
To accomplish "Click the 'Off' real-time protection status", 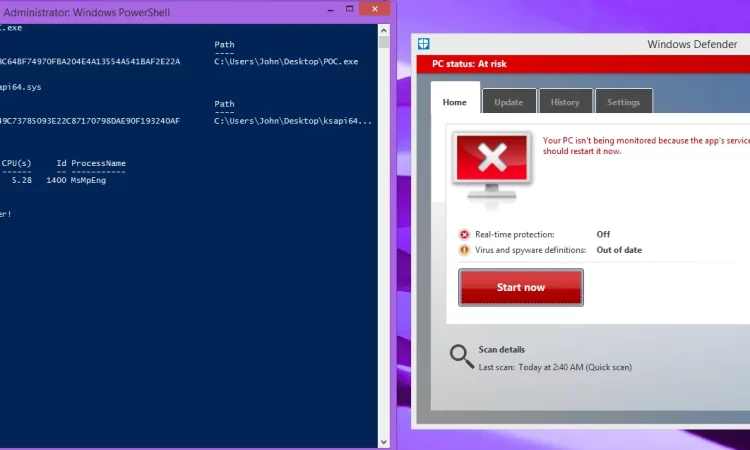I will (x=603, y=234).
